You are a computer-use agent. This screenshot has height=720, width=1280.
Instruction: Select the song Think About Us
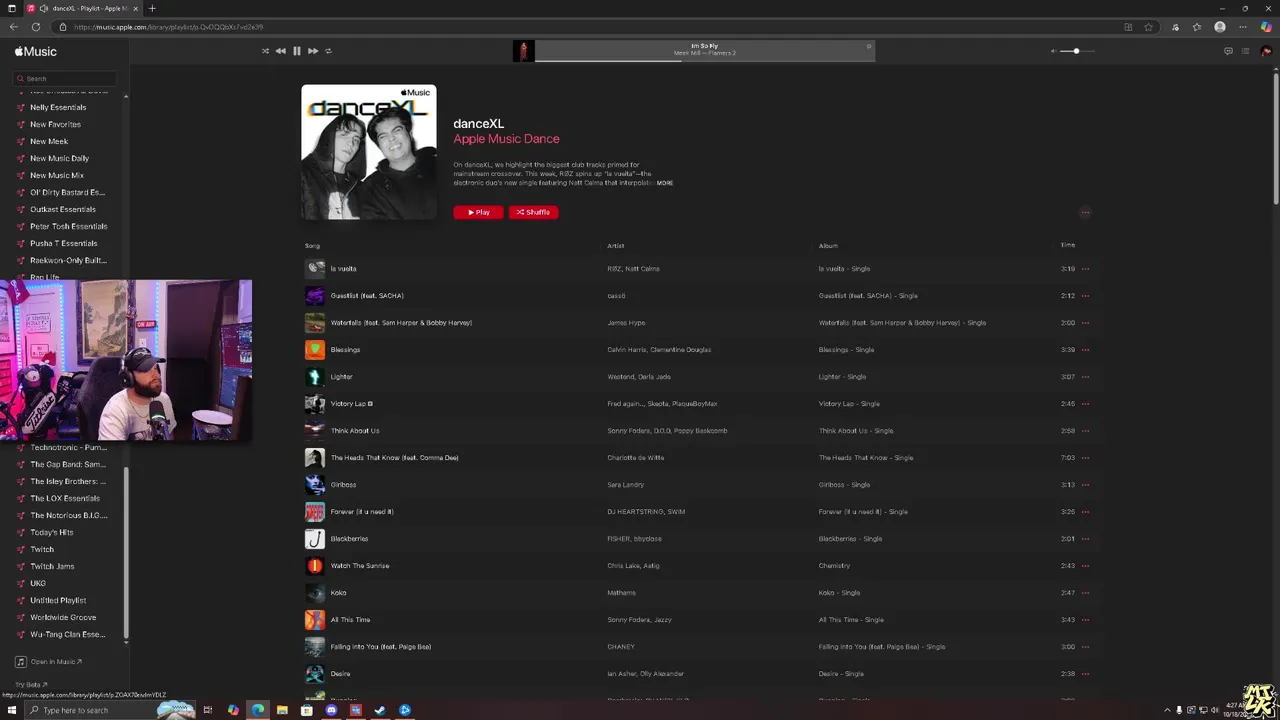click(355, 431)
